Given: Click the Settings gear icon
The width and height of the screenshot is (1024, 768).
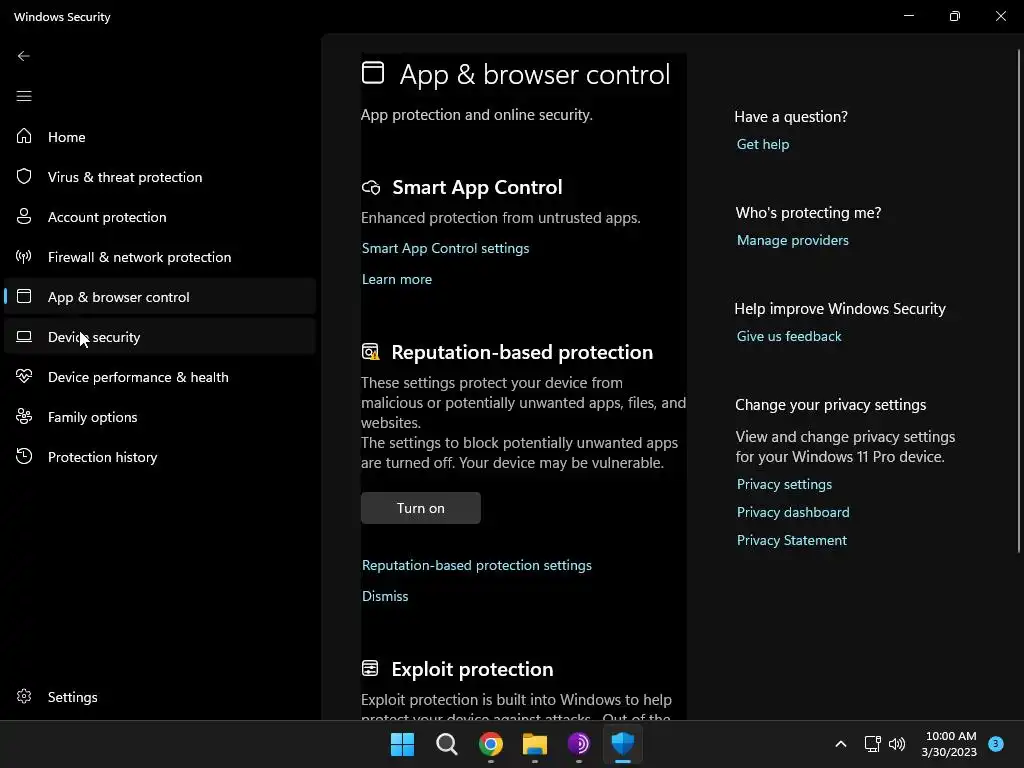Looking at the screenshot, I should (24, 697).
